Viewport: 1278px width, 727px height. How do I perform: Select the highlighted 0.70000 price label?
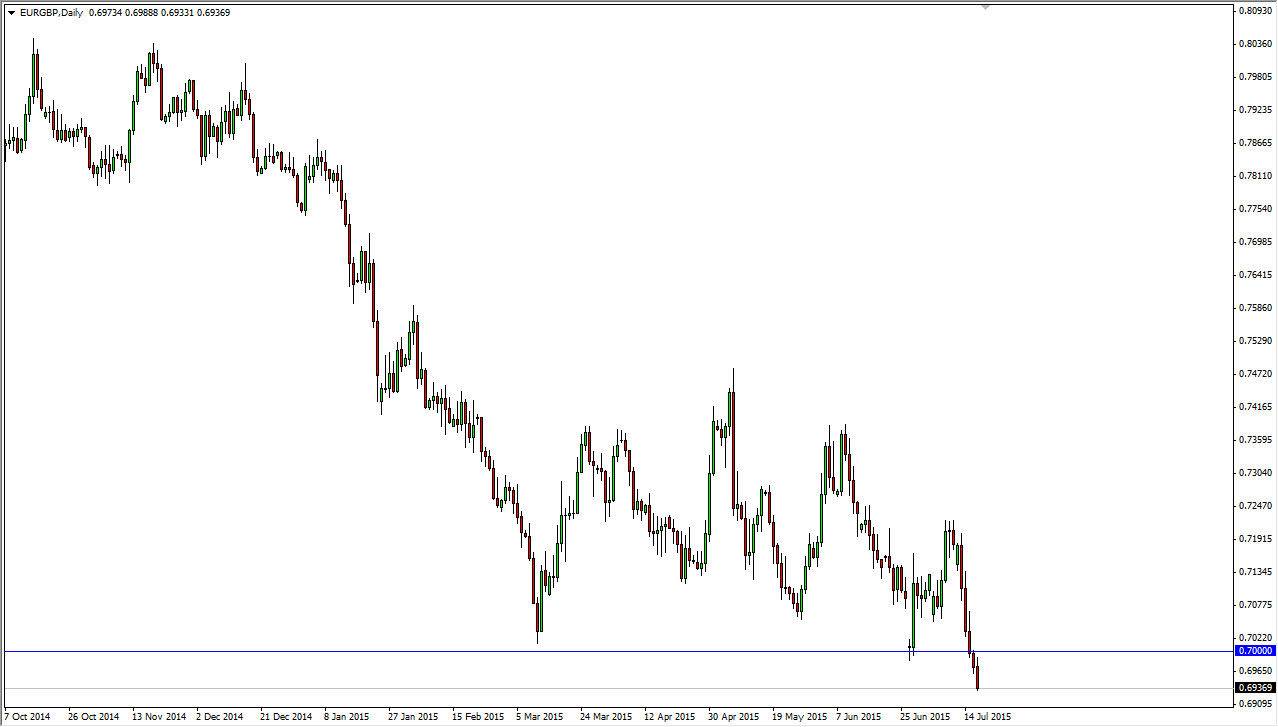(x=1254, y=650)
